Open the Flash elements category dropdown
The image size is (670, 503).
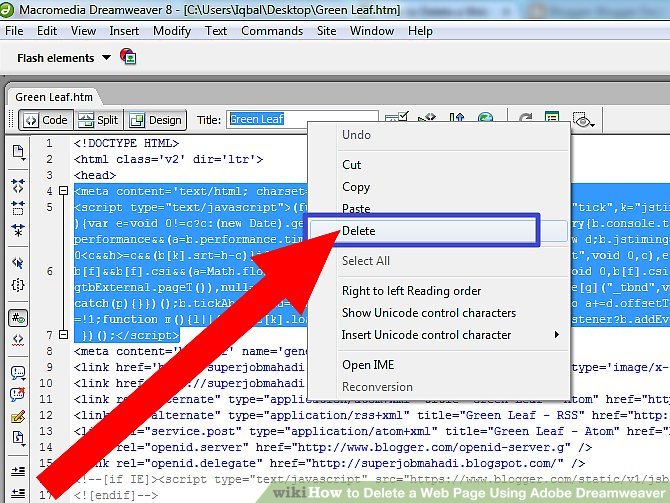coord(106,58)
